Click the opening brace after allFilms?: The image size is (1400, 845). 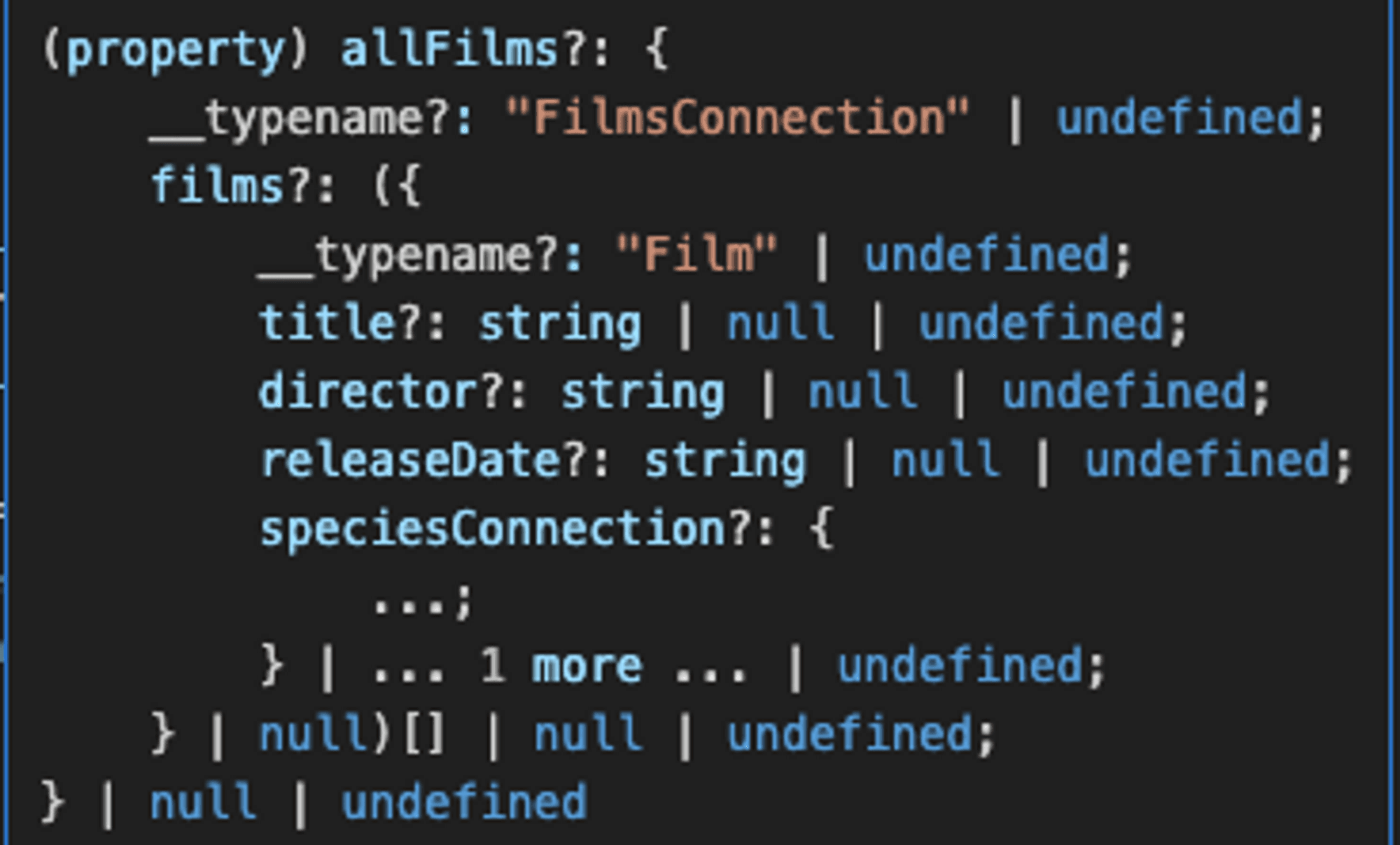coord(657,50)
